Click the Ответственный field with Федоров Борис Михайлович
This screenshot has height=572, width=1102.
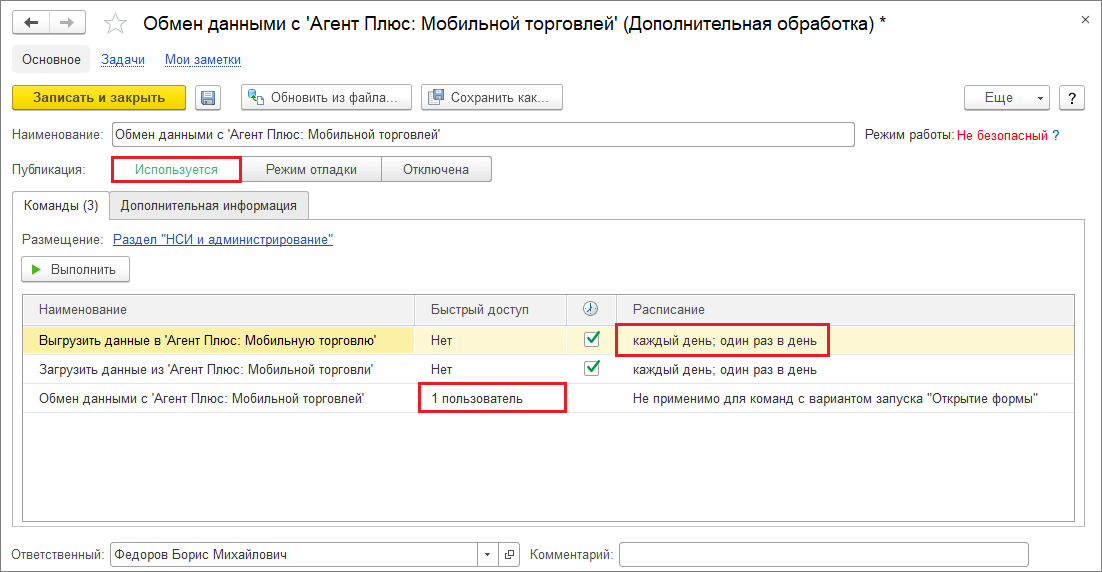294,554
